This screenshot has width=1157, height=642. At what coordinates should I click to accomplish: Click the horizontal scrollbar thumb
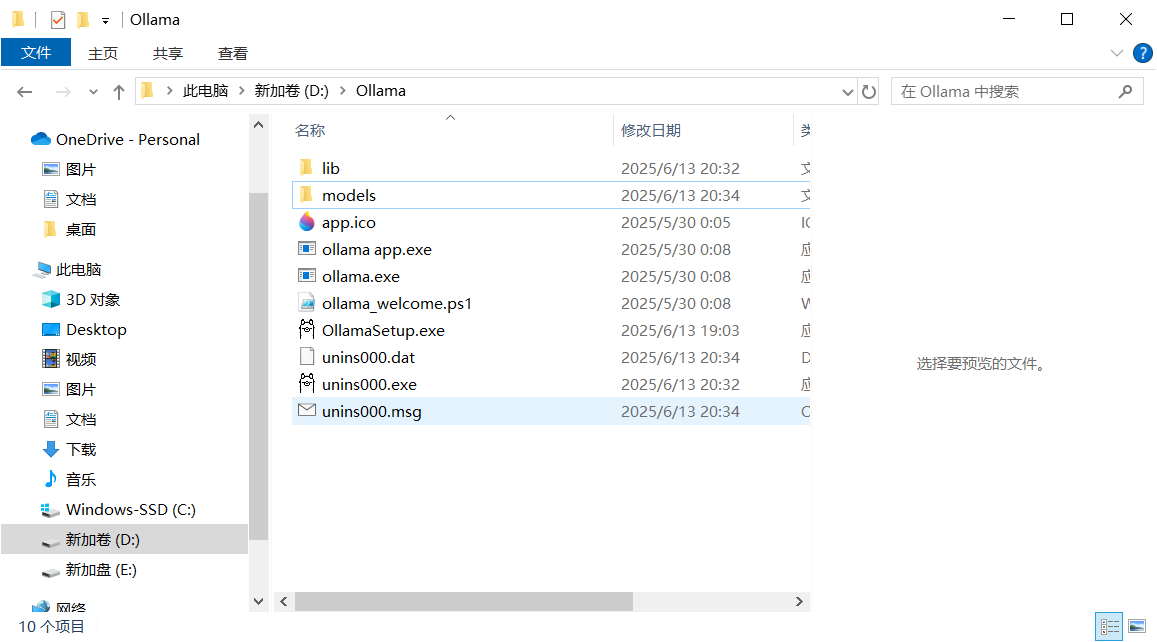(463, 601)
